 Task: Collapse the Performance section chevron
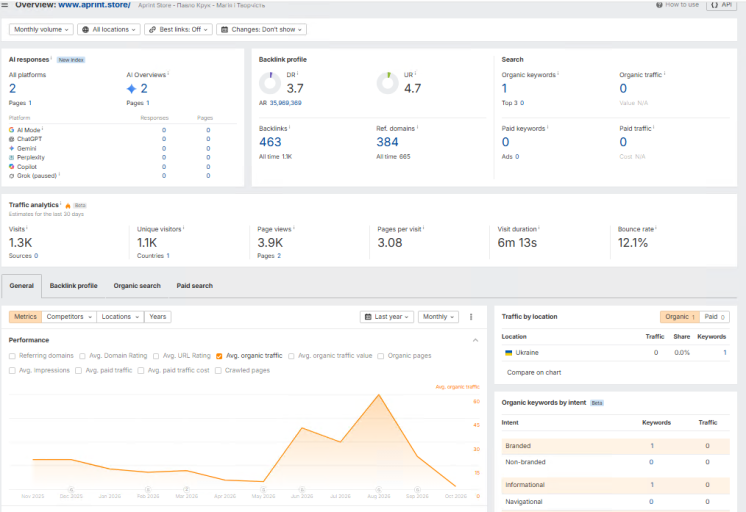click(475, 340)
